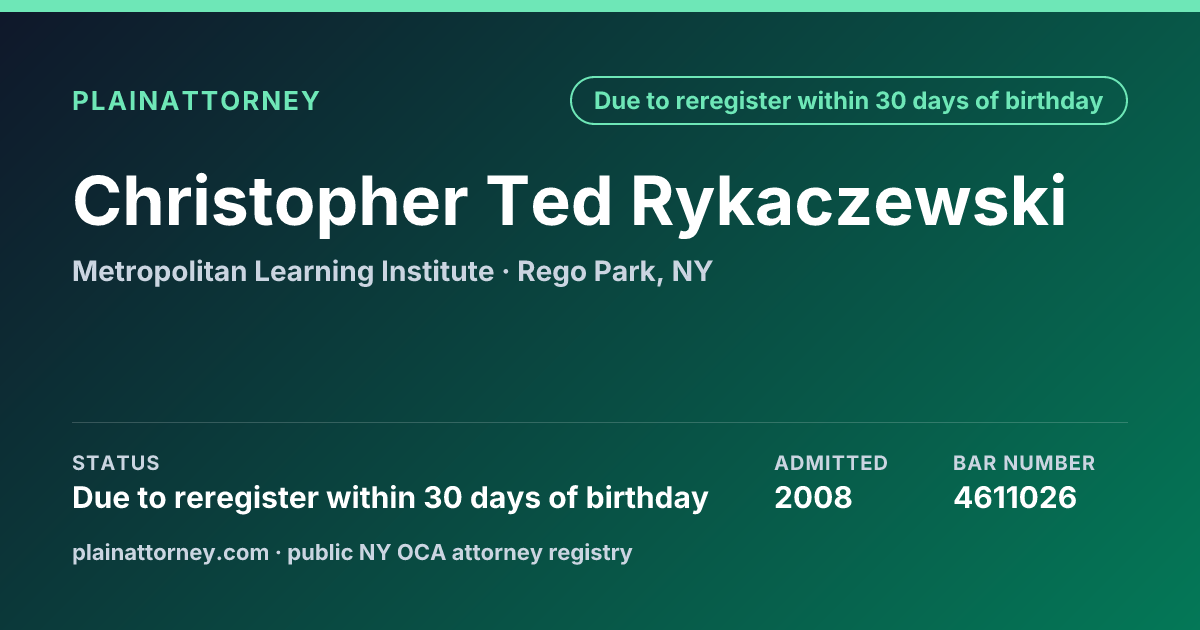
Task: Select the bar number 4611026
Action: tap(1015, 498)
